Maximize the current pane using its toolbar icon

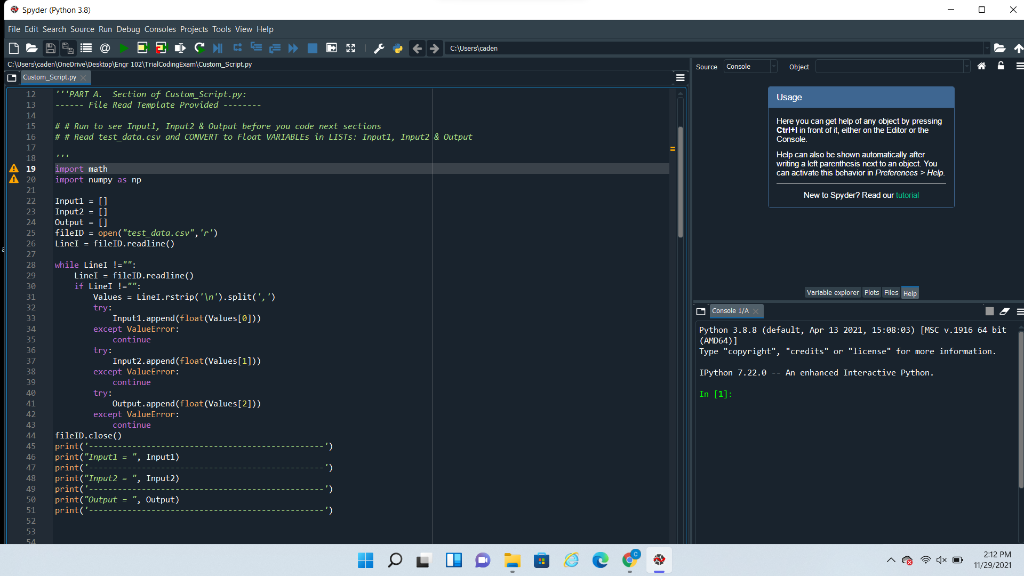point(331,47)
